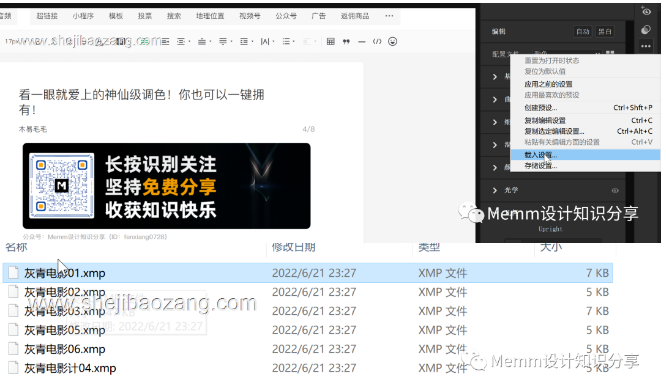Click author name 木易毛毛

33,129
